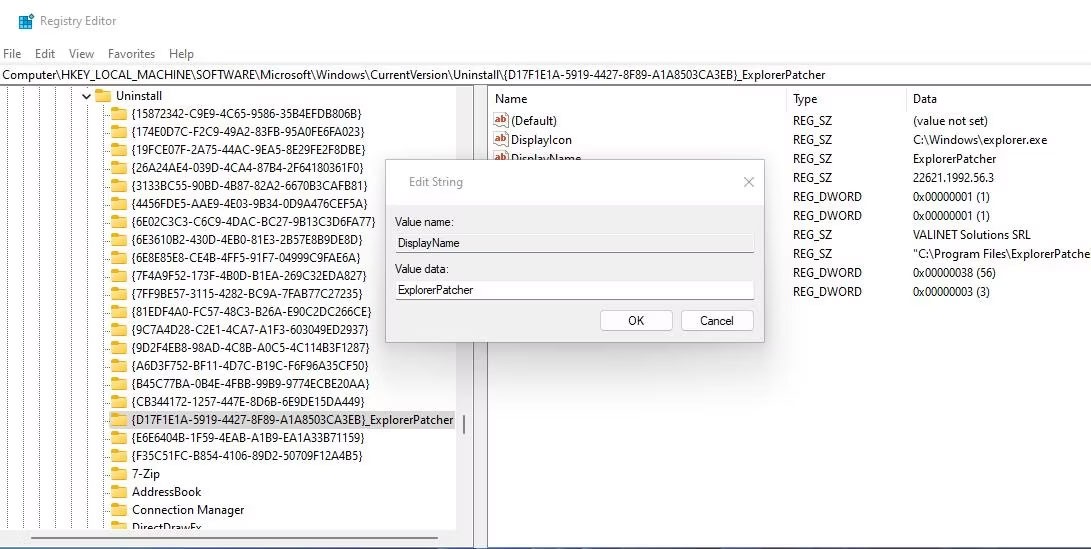Image resolution: width=1091 pixels, height=549 pixels.
Task: Select the 7-Zip folder icon
Action: pos(119,474)
